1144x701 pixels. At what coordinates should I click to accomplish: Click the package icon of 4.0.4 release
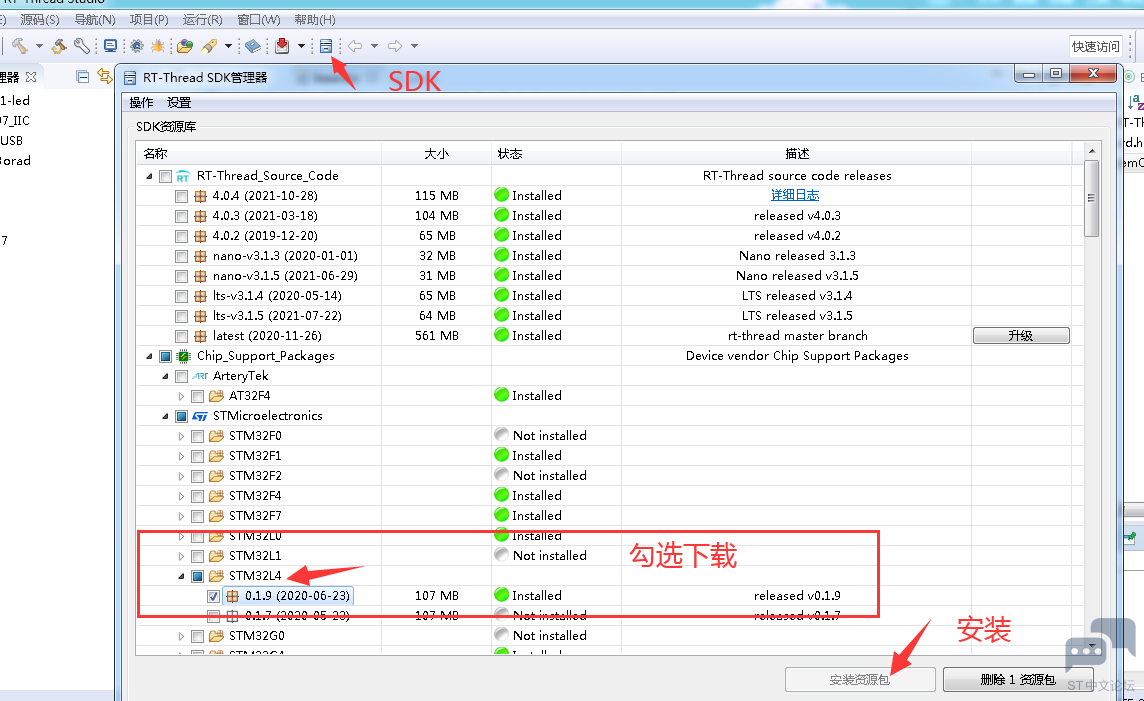201,196
